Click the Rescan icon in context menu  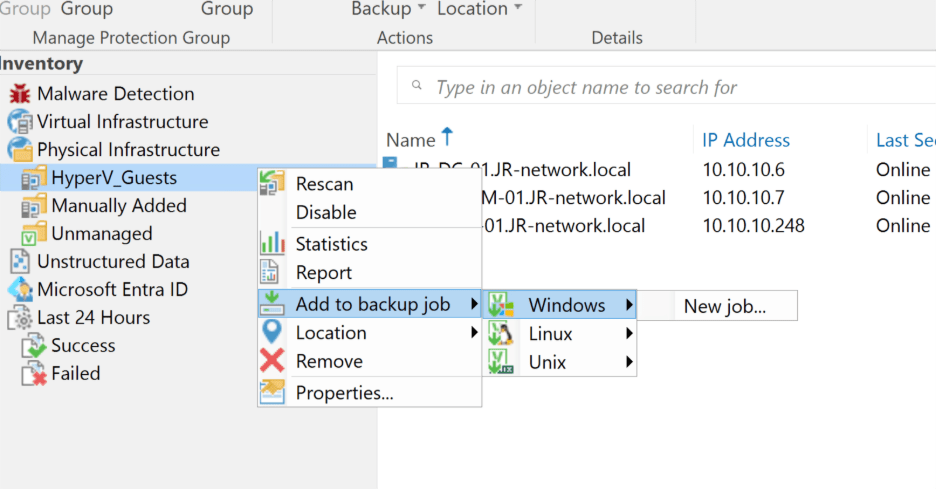[271, 184]
